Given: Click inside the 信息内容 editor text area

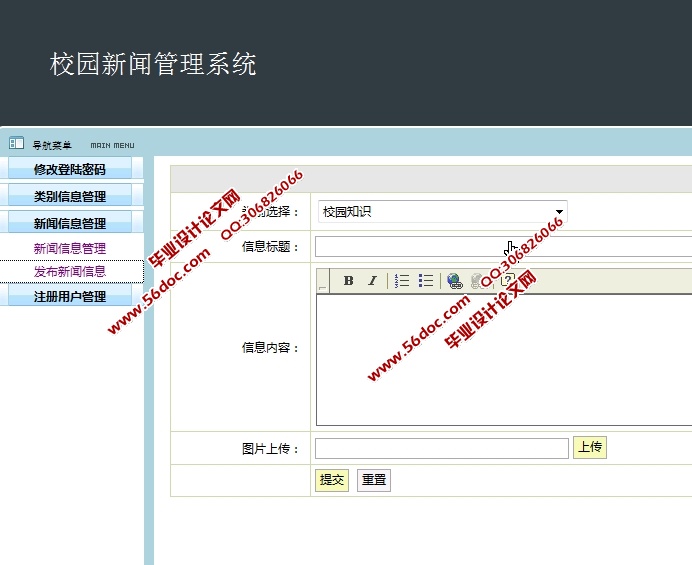Looking at the screenshot, I should click(502, 360).
